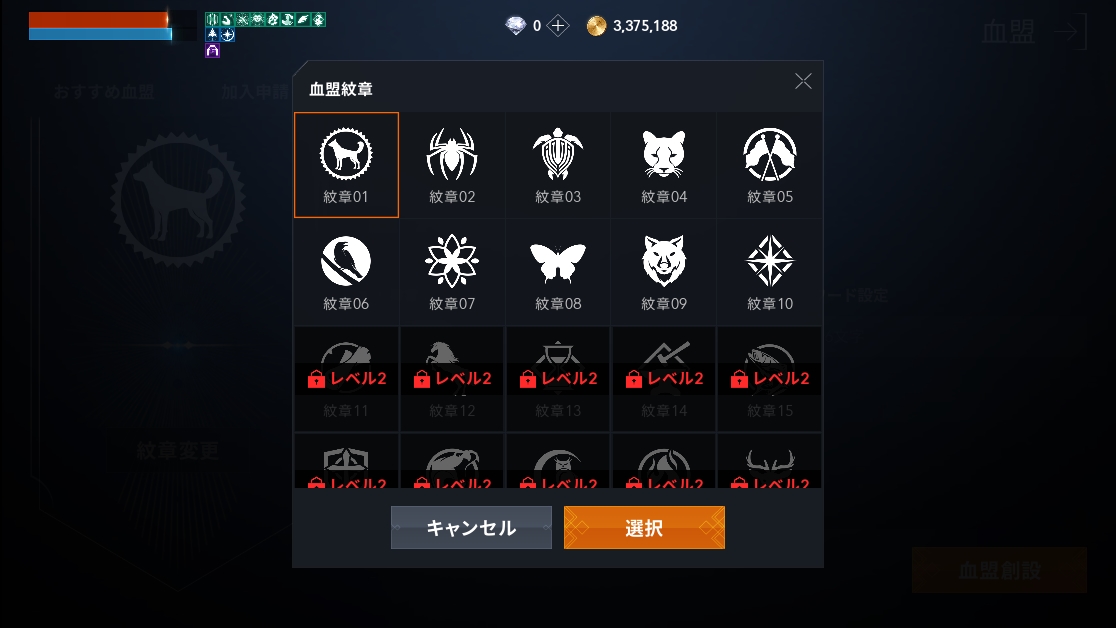Close the 血盟紋章 dialog
Viewport: 1116px width, 628px height.
click(803, 81)
